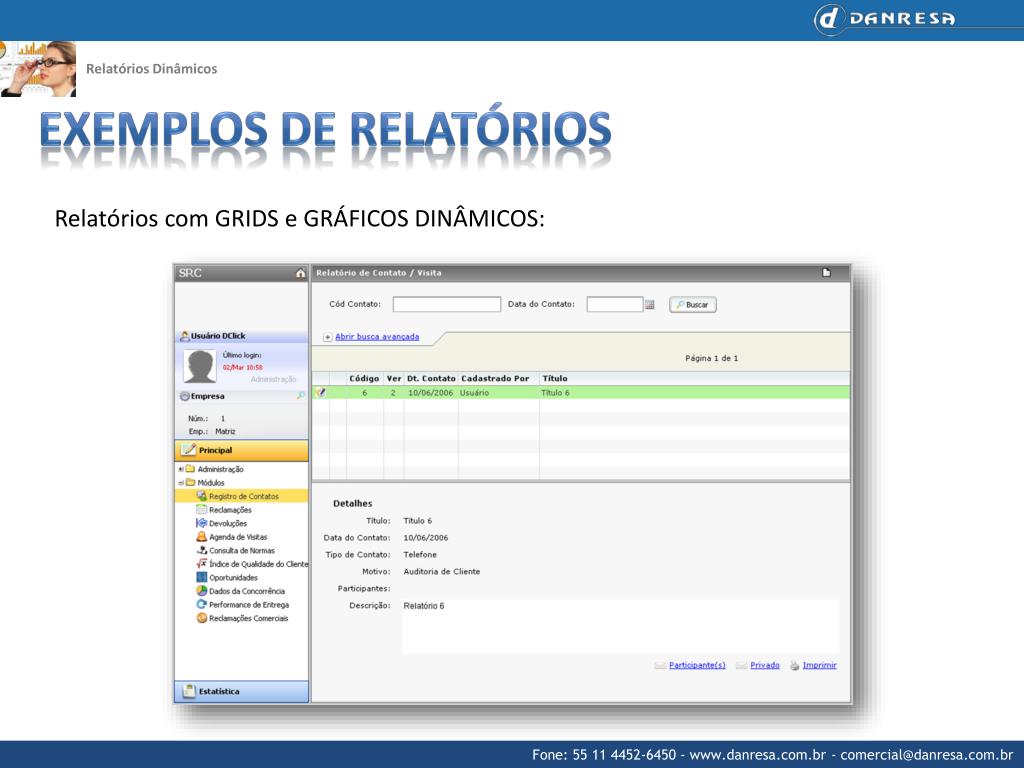Switch to the Estatística panel tab
Viewport: 1024px width, 768px height.
point(241,691)
